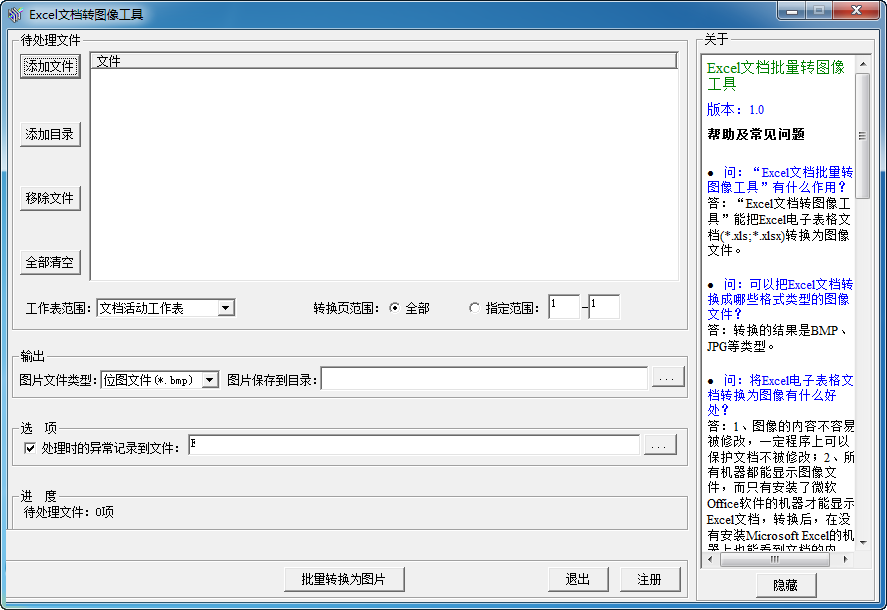The image size is (887, 610).
Task: Click the 待处理文件：0项 status text
Action: (68, 512)
